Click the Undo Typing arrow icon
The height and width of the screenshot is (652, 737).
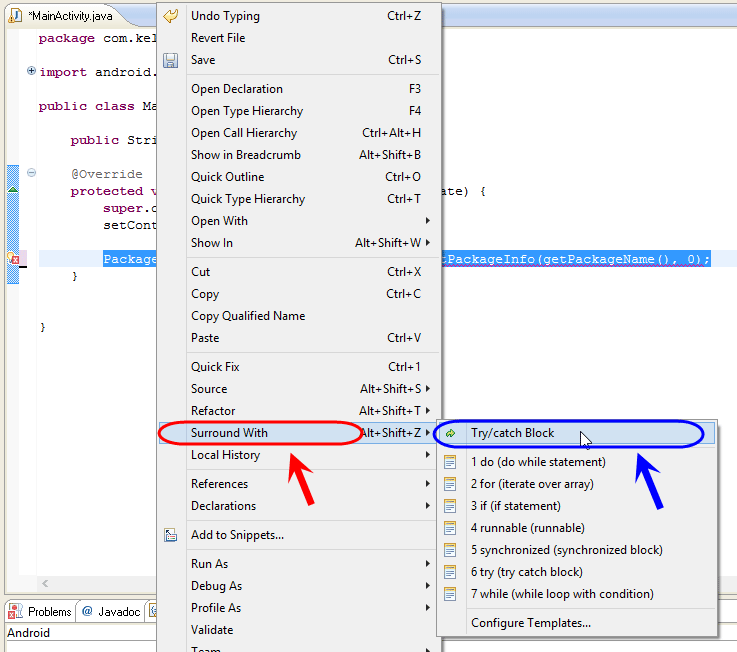pos(171,16)
